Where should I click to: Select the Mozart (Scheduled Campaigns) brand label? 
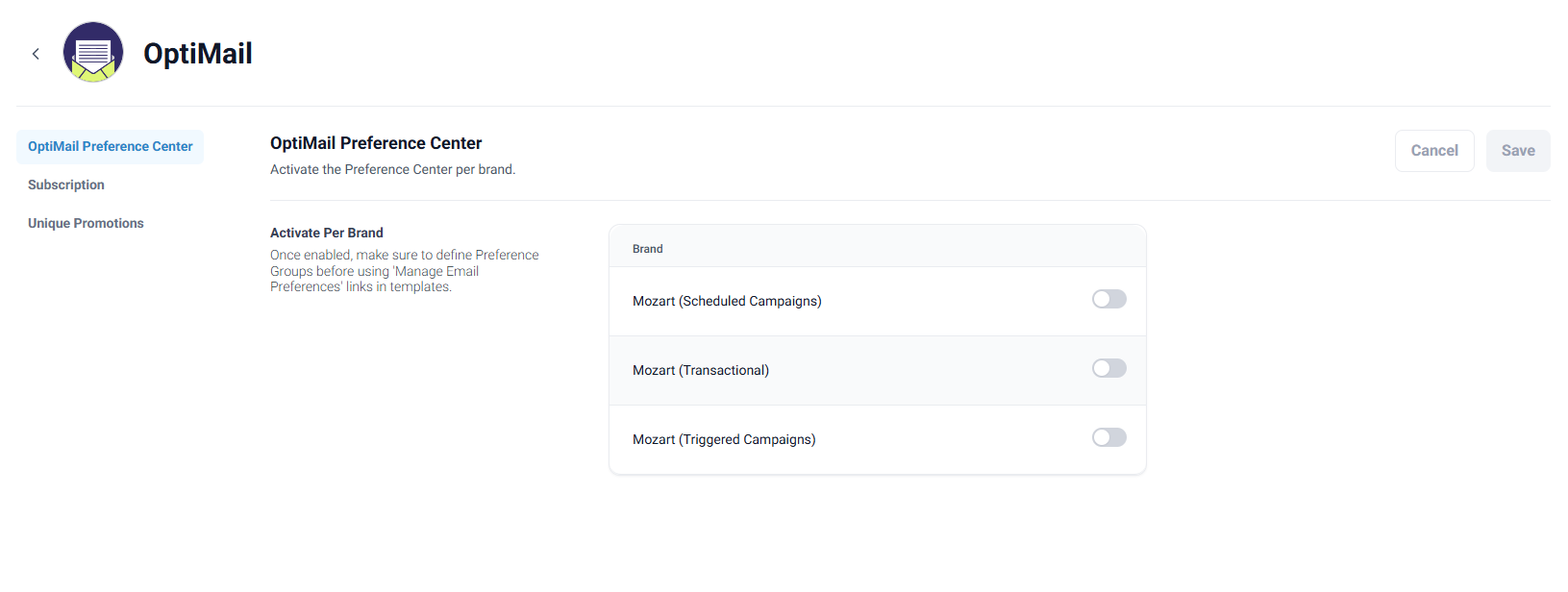point(727,301)
